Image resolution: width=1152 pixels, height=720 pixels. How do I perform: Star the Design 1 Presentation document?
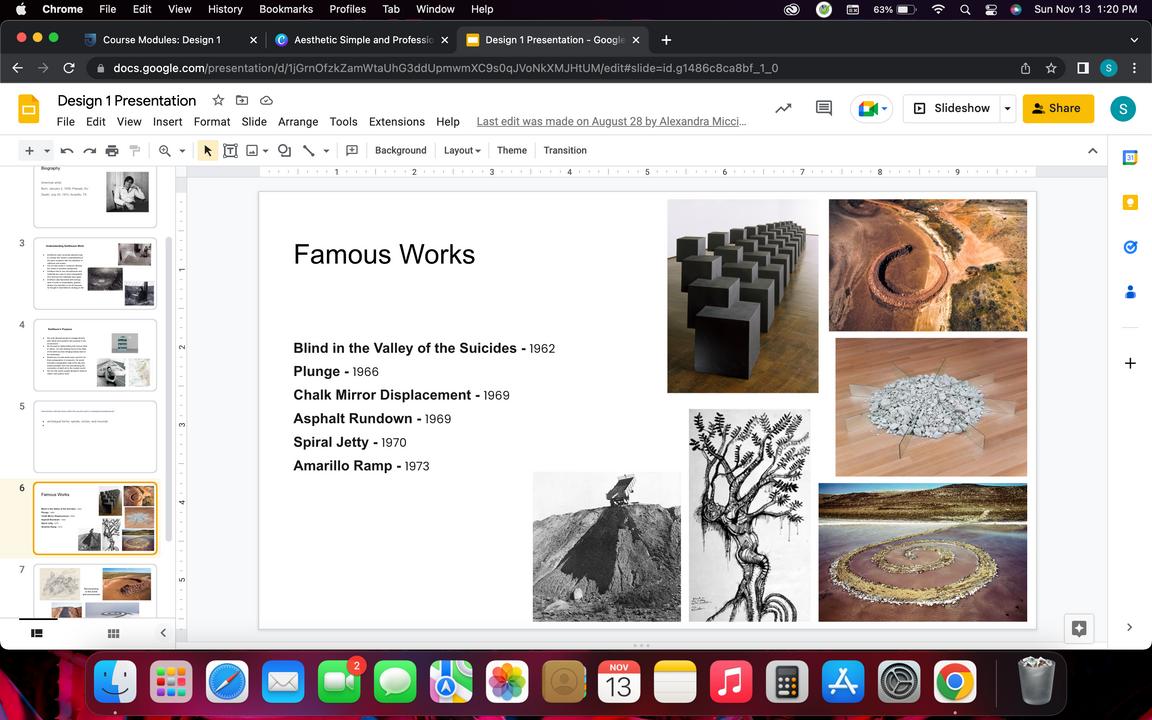[218, 100]
